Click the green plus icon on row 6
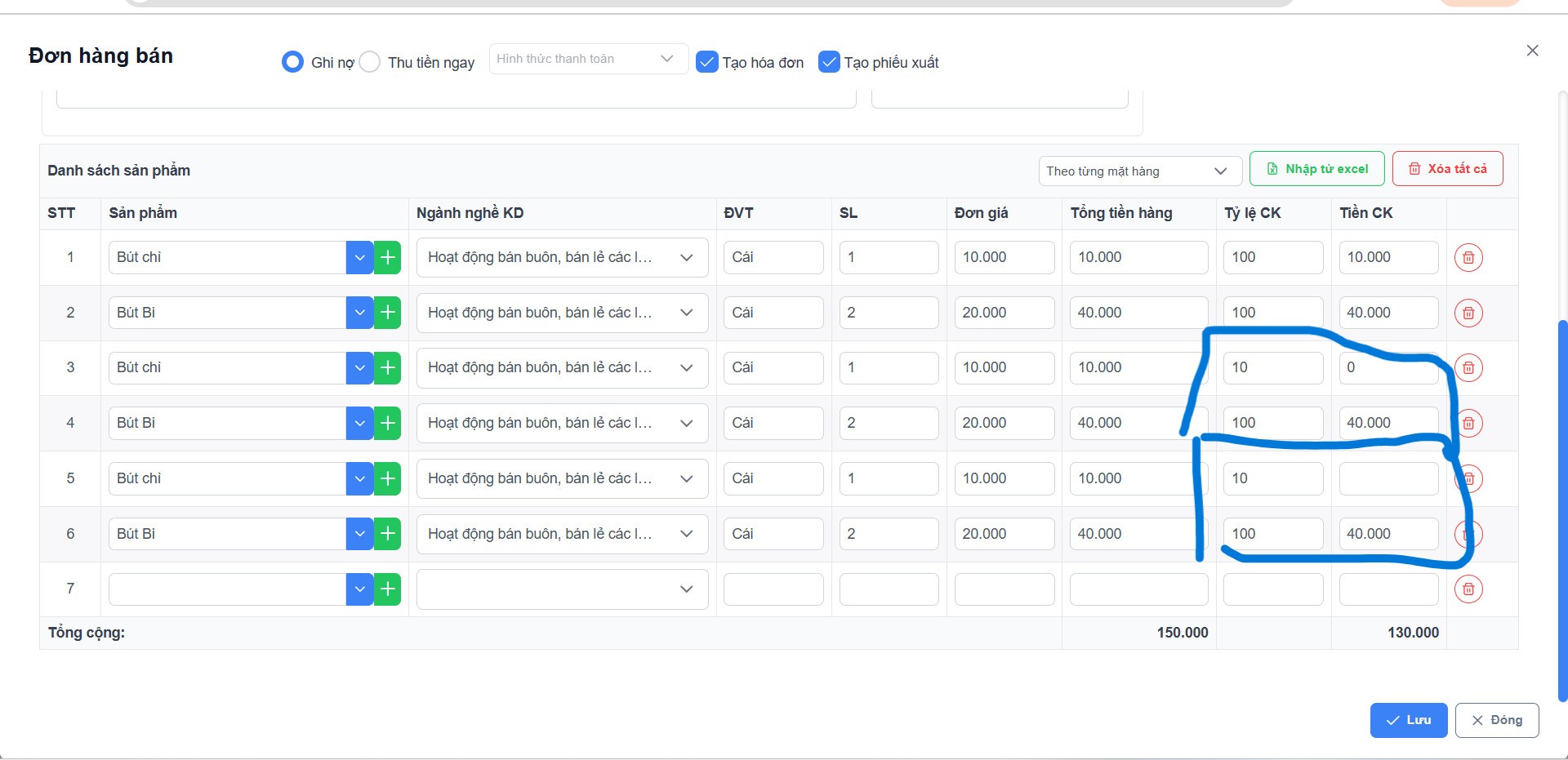Image resolution: width=1568 pixels, height=760 pixels. (388, 534)
